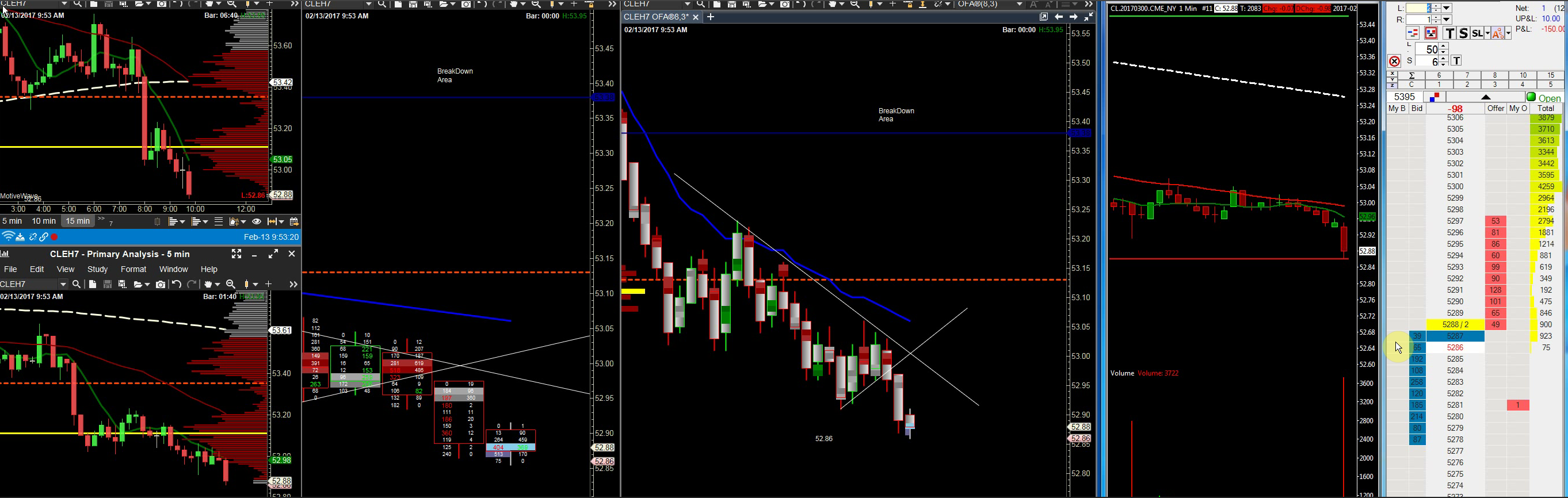This screenshot has height=498, width=1568.
Task: Create a new chart in the Primary Analysis toolbar
Action: 93,284
